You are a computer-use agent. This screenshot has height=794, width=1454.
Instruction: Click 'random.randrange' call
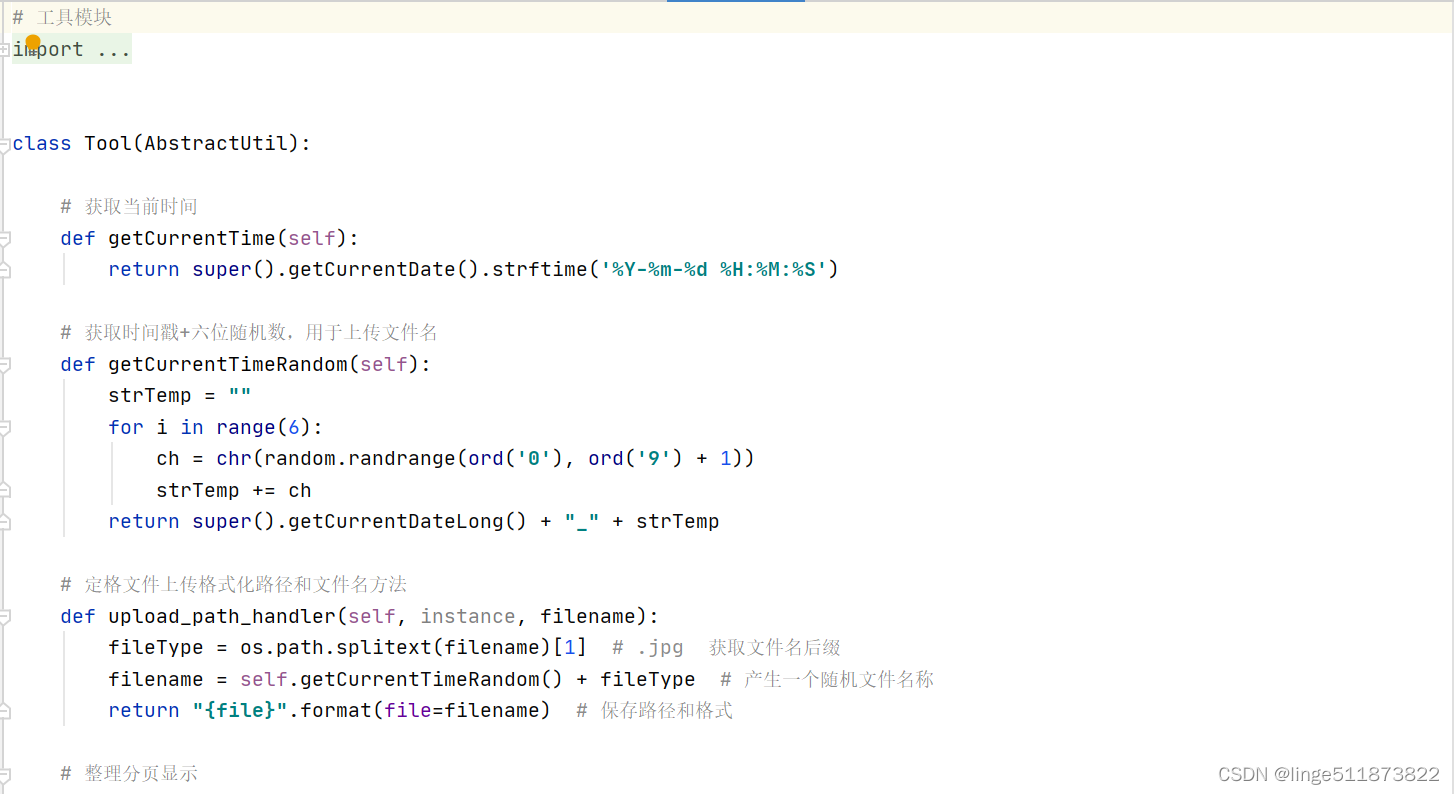tap(360, 458)
